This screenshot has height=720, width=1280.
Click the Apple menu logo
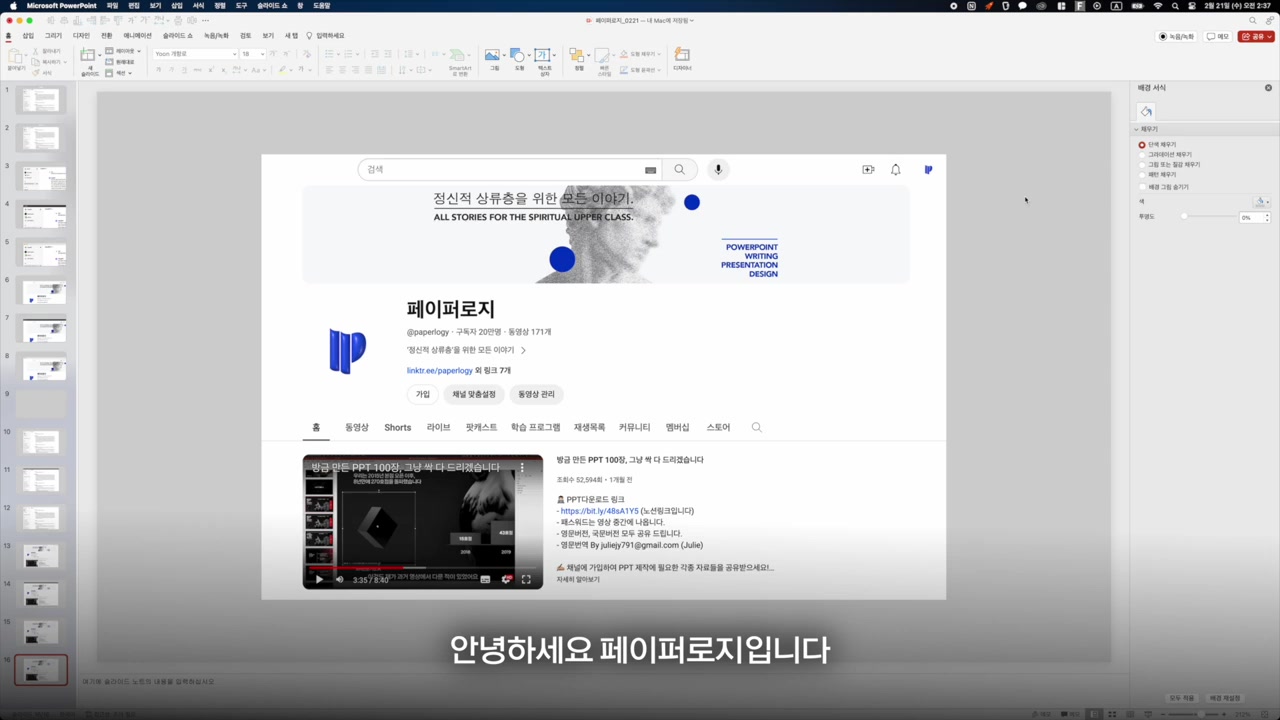tap(13, 6)
